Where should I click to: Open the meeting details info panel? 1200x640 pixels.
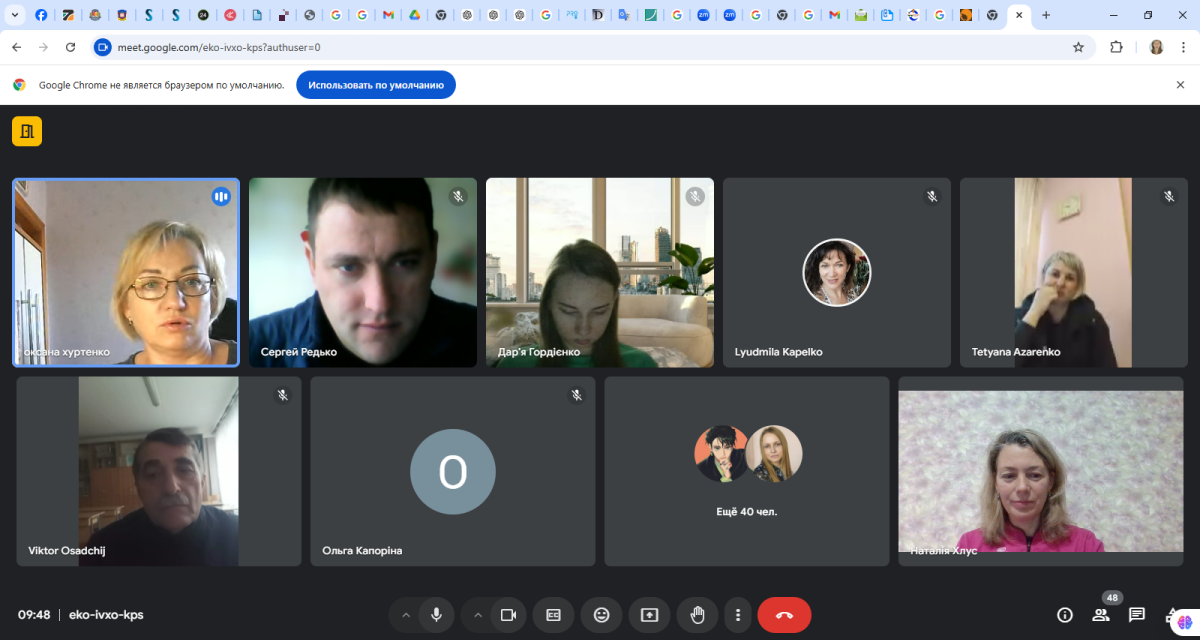1065,615
